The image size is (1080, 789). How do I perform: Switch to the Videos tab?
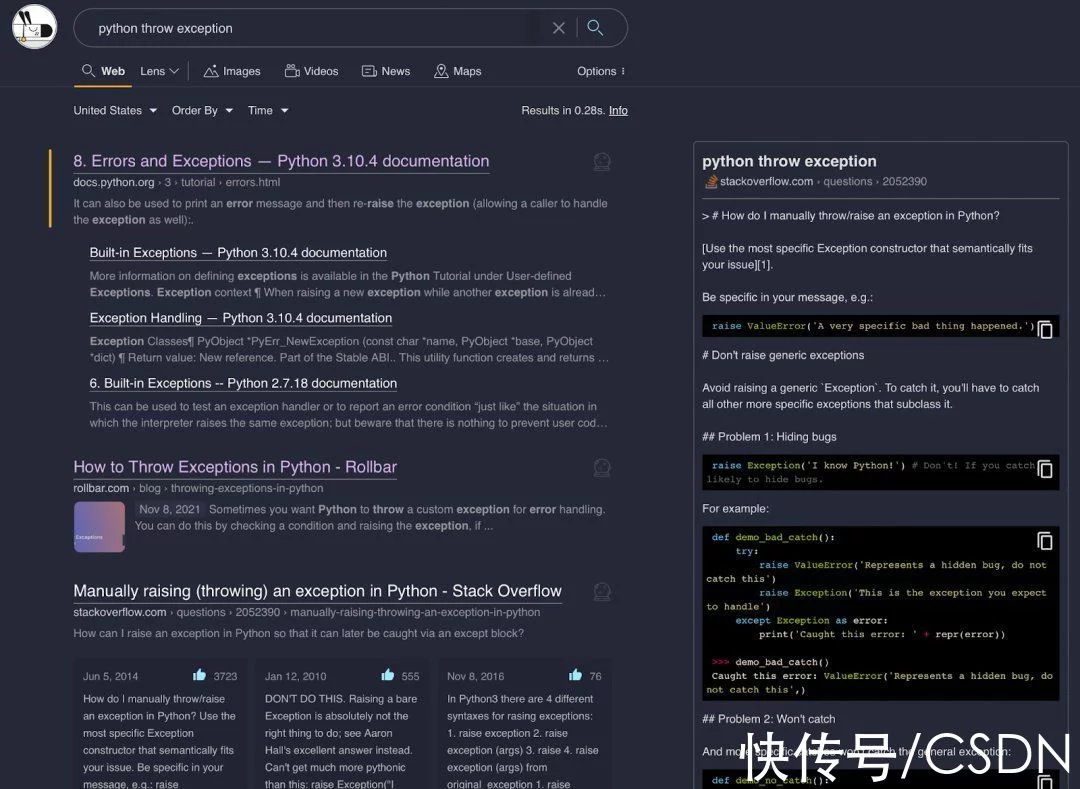click(311, 71)
